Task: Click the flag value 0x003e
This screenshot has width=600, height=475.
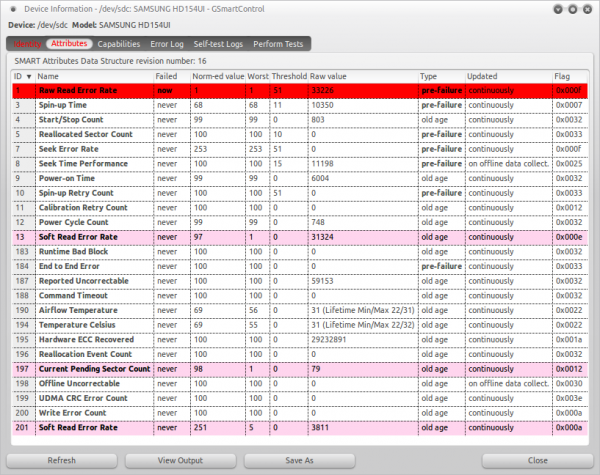Action: click(569, 398)
